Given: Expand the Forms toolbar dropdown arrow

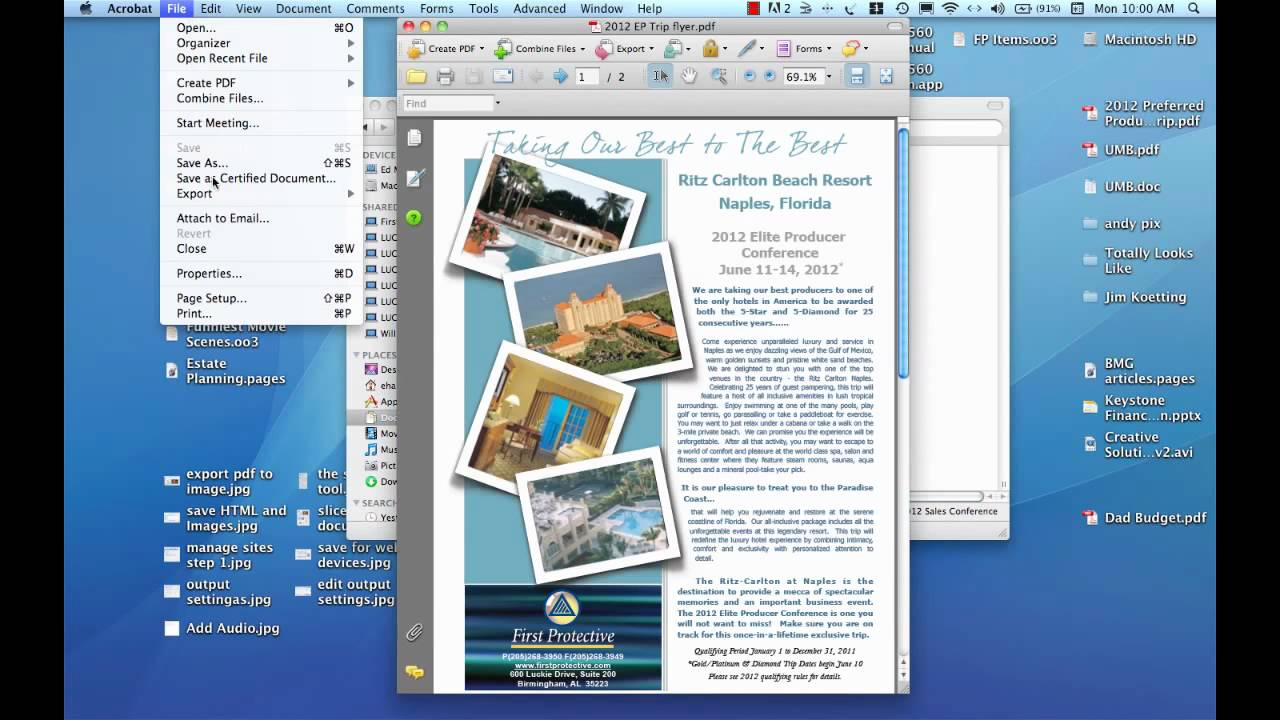Looking at the screenshot, I should (829, 48).
